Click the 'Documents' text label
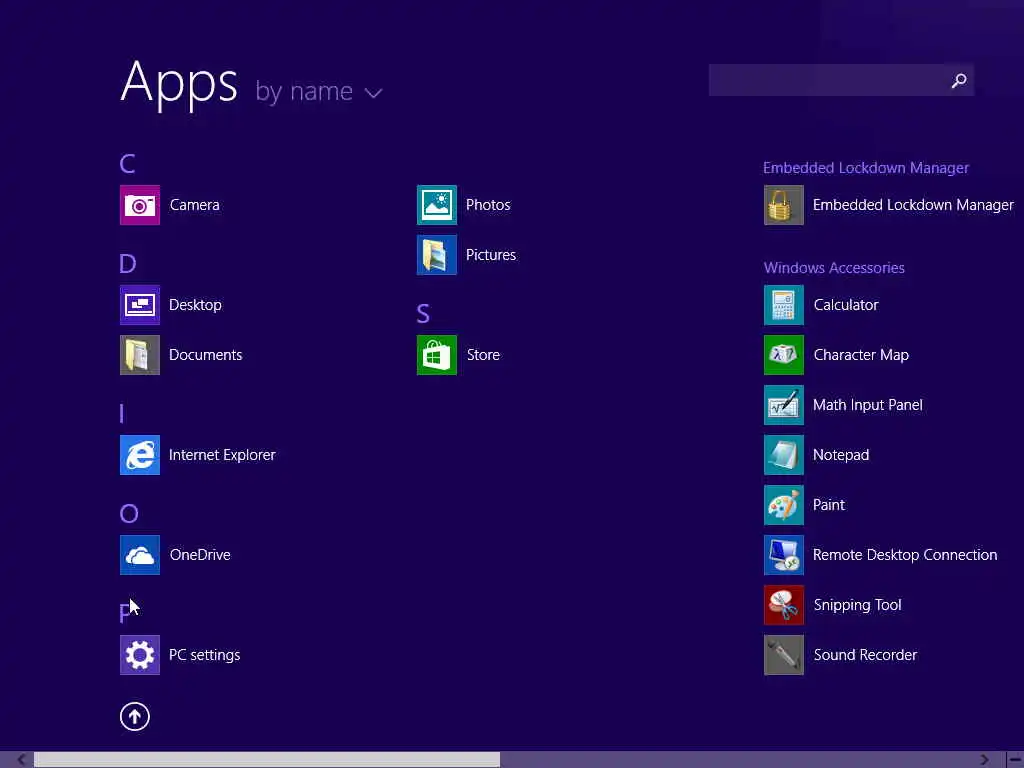This screenshot has height=768, width=1024. [x=206, y=355]
